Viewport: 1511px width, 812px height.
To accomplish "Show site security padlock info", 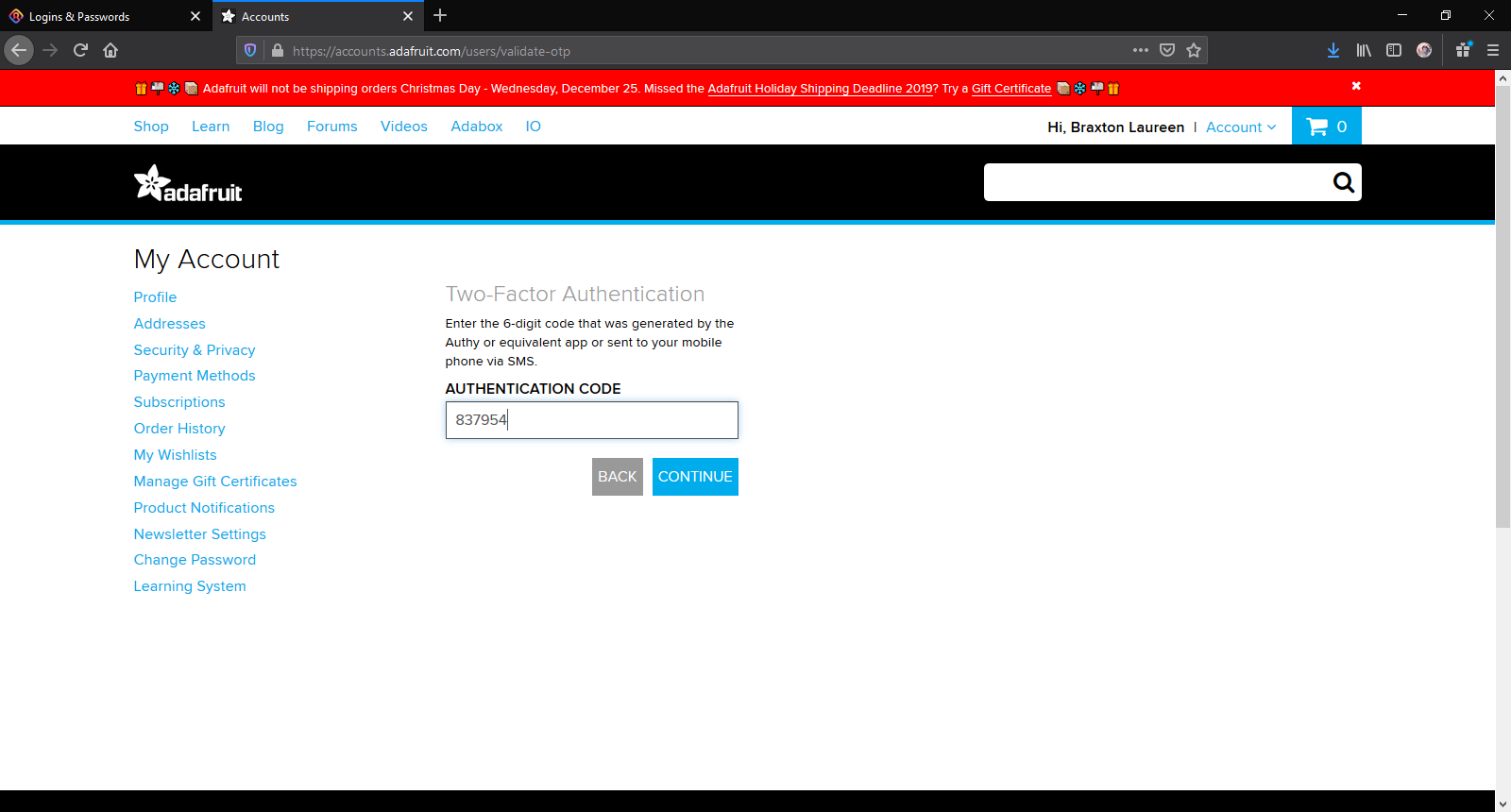I will [x=277, y=51].
